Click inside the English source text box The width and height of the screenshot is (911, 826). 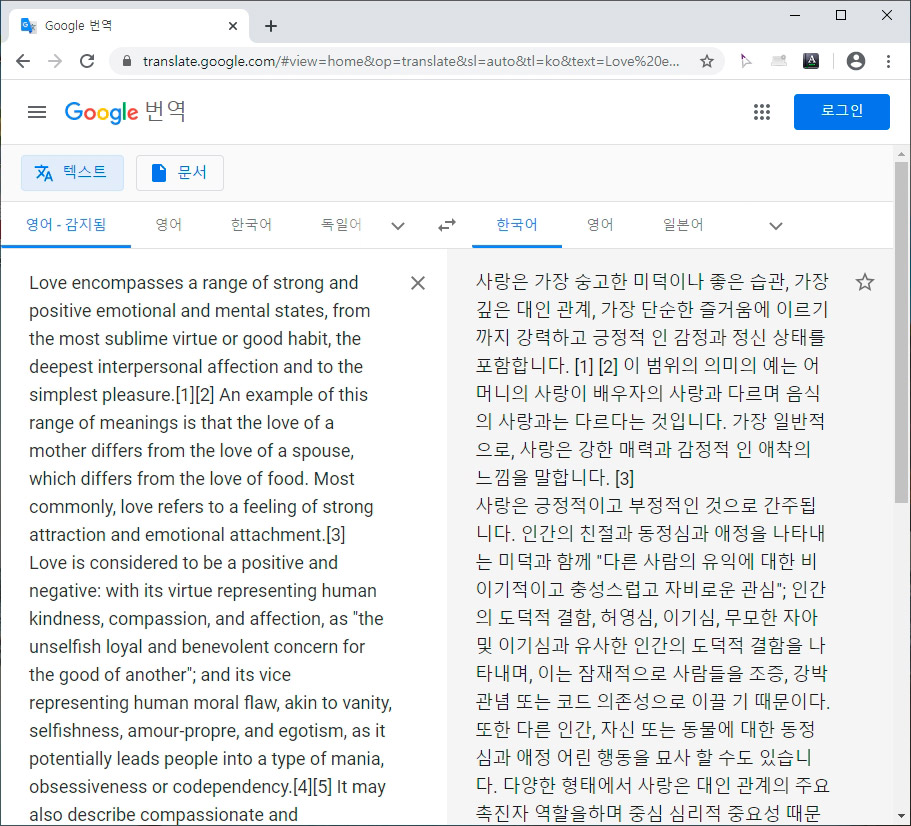(x=209, y=546)
